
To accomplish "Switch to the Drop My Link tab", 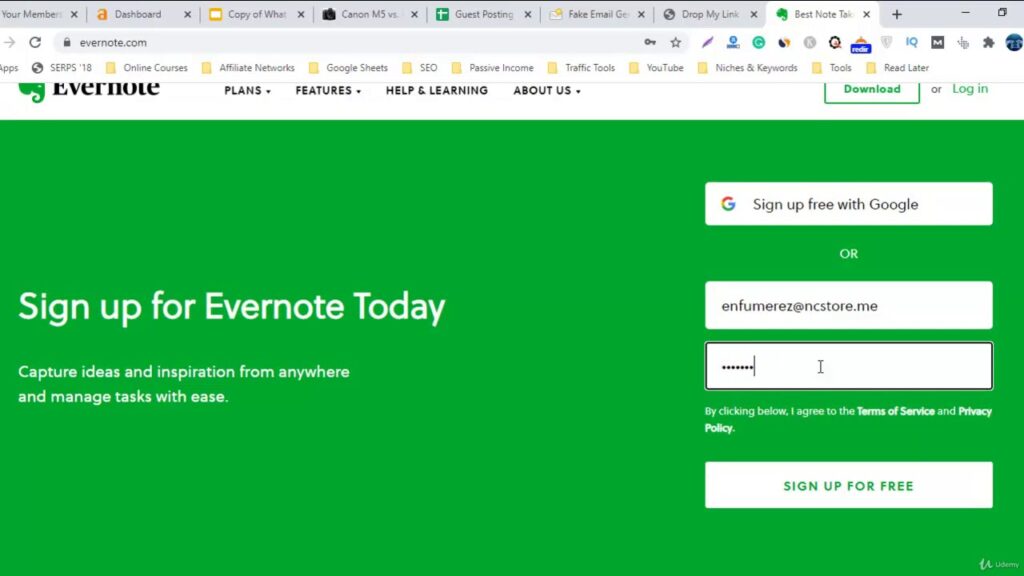I will 710,14.
